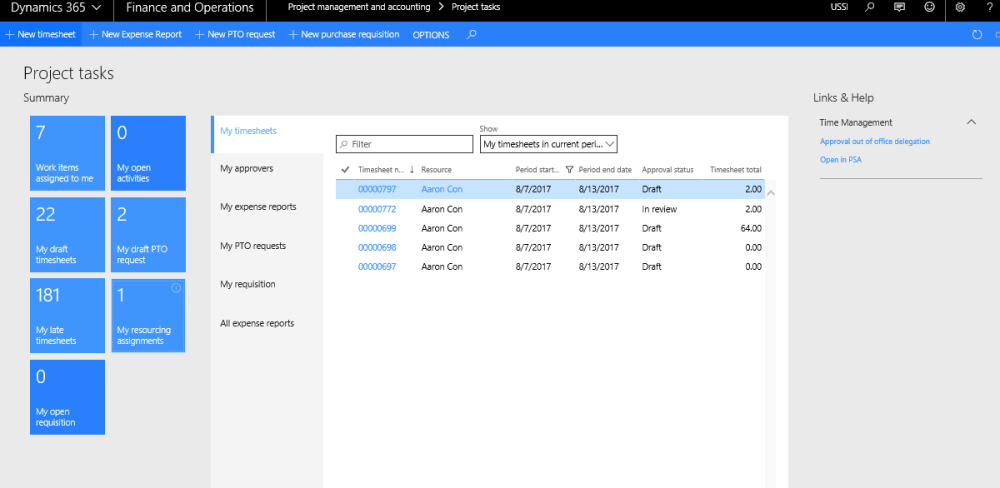Click the refresh icon in action bar
The image size is (1000, 488).
[977, 35]
